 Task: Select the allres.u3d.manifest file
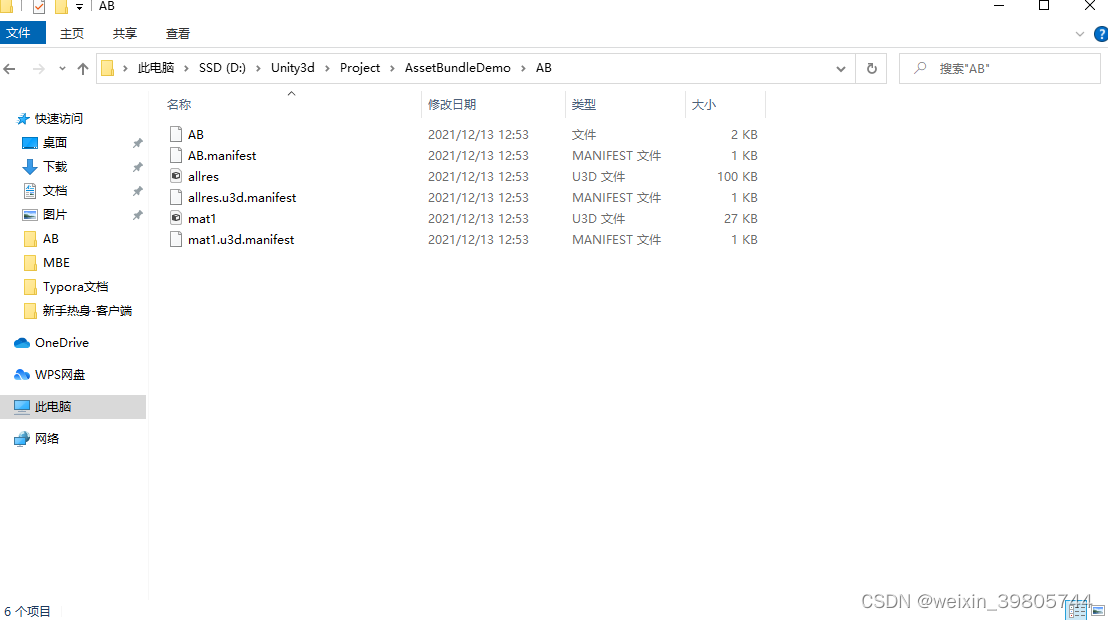coord(242,198)
